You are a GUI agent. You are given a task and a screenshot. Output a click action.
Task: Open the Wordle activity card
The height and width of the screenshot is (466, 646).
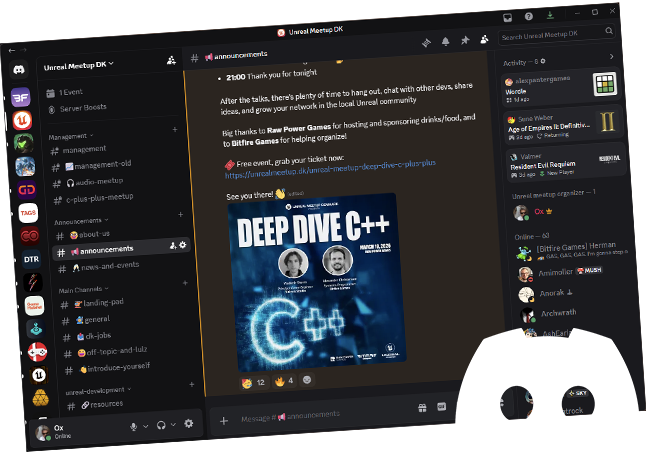pyautogui.click(x=561, y=87)
